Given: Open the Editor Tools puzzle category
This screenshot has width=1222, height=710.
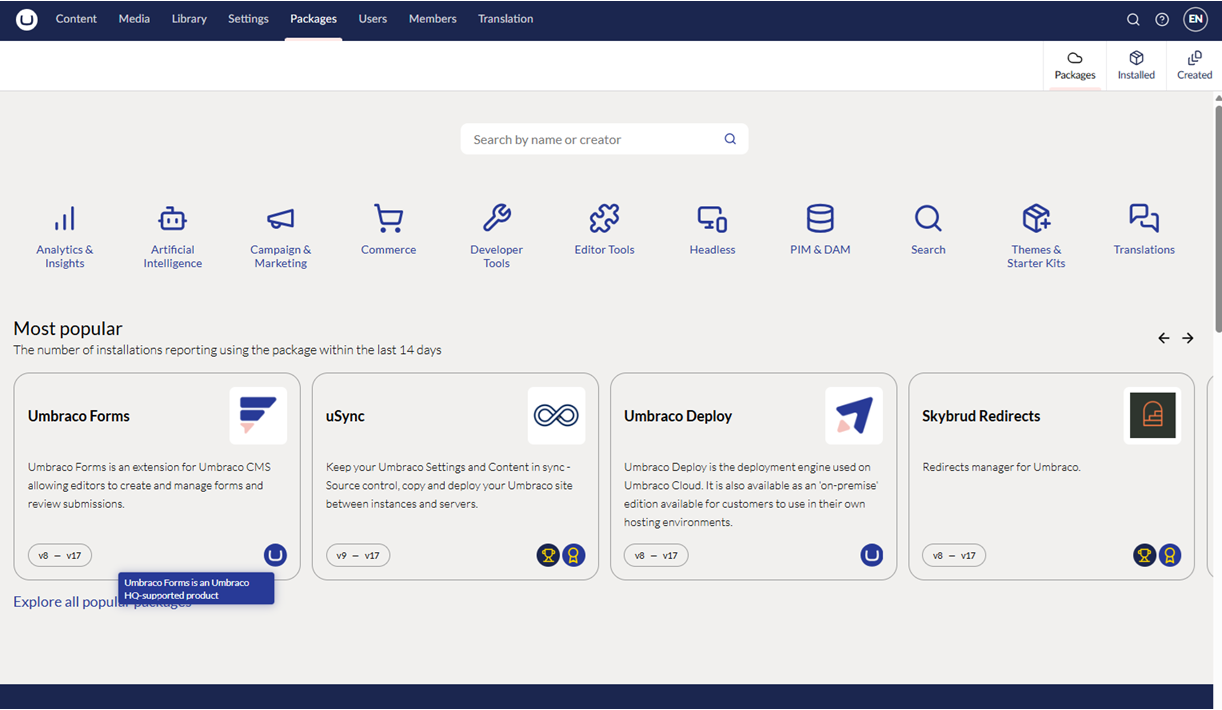Looking at the screenshot, I should coord(604,230).
